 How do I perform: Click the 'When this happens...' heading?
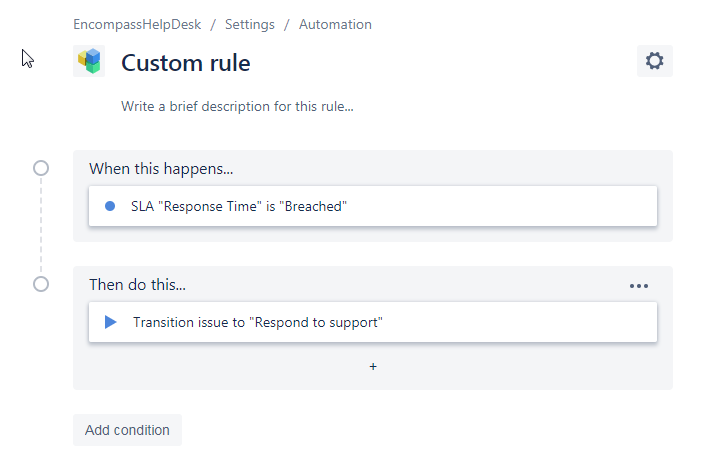click(161, 169)
